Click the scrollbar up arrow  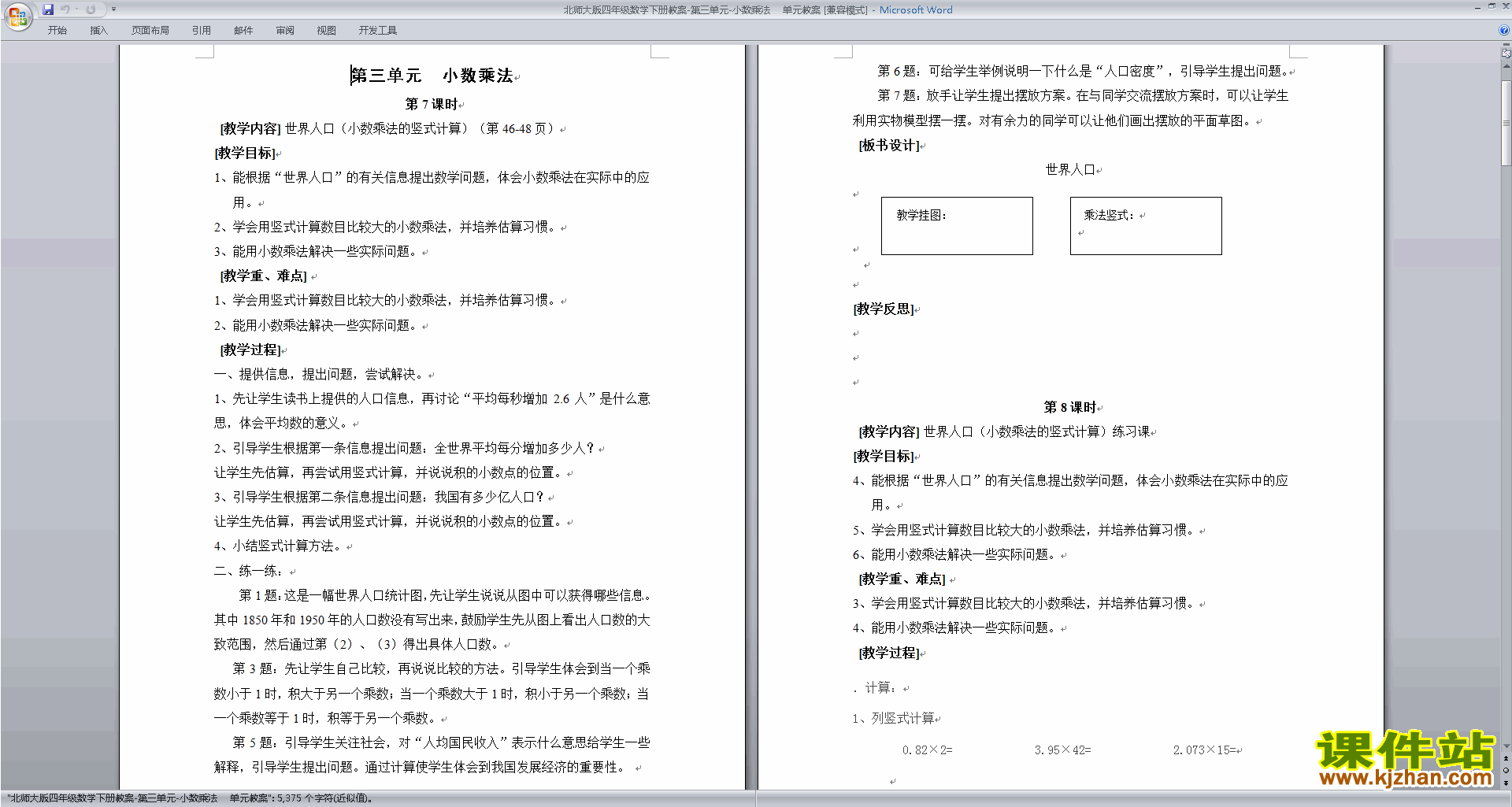(x=1506, y=66)
